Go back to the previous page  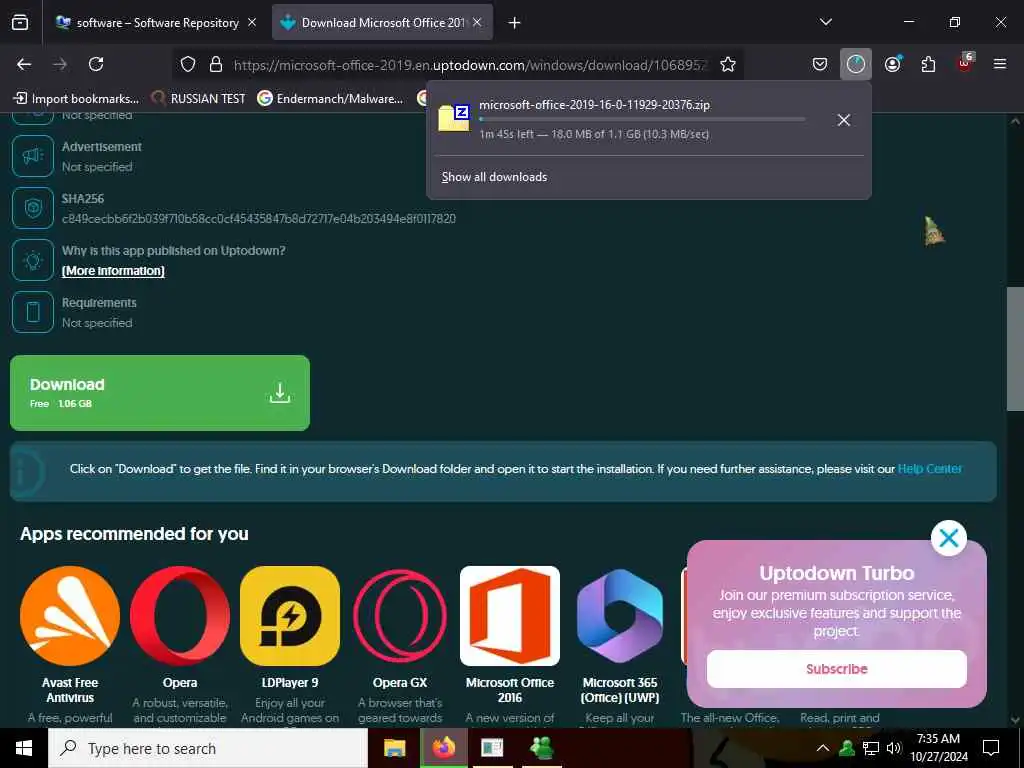pos(24,64)
